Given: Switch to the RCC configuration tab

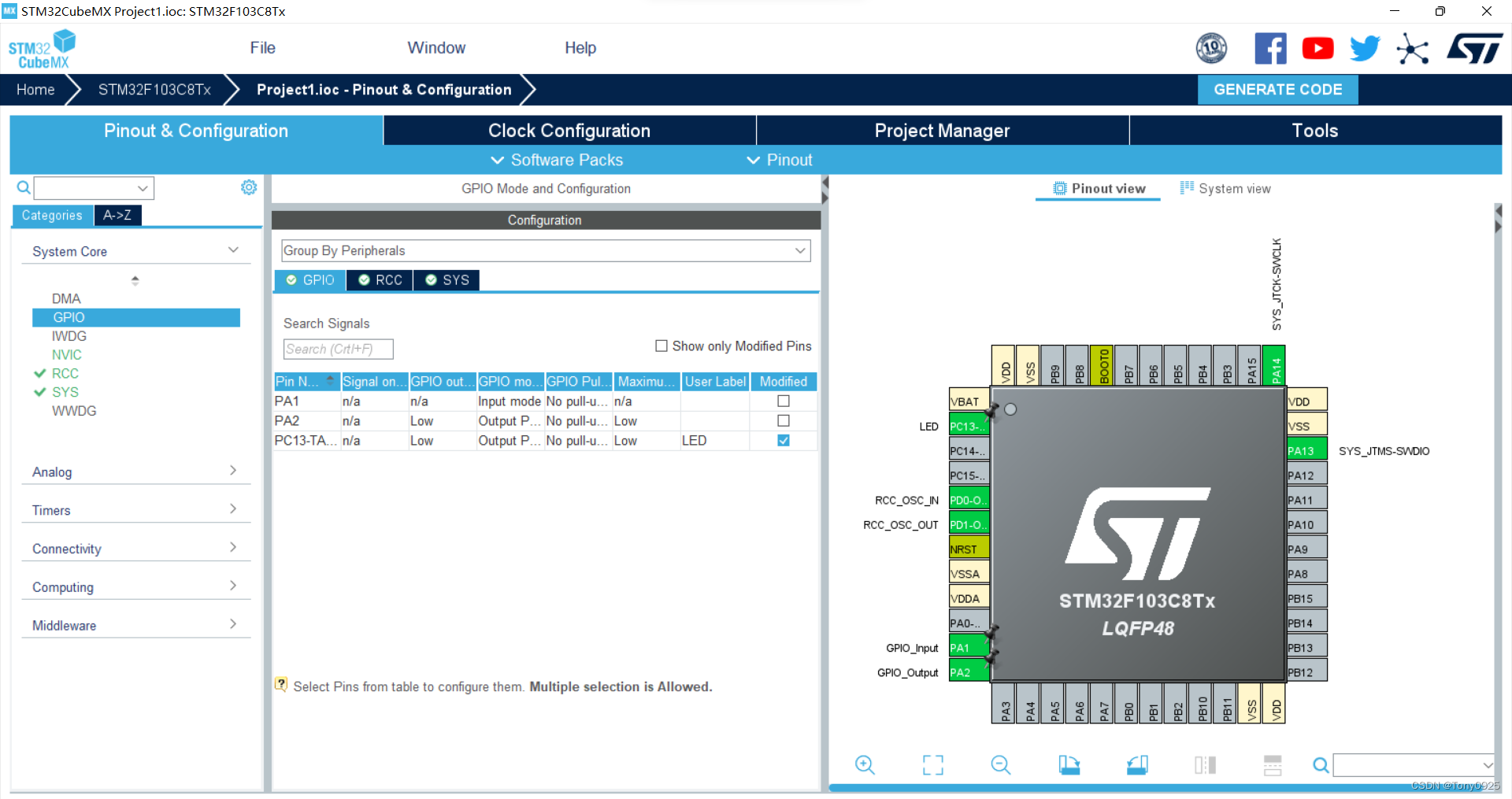Looking at the screenshot, I should (380, 280).
